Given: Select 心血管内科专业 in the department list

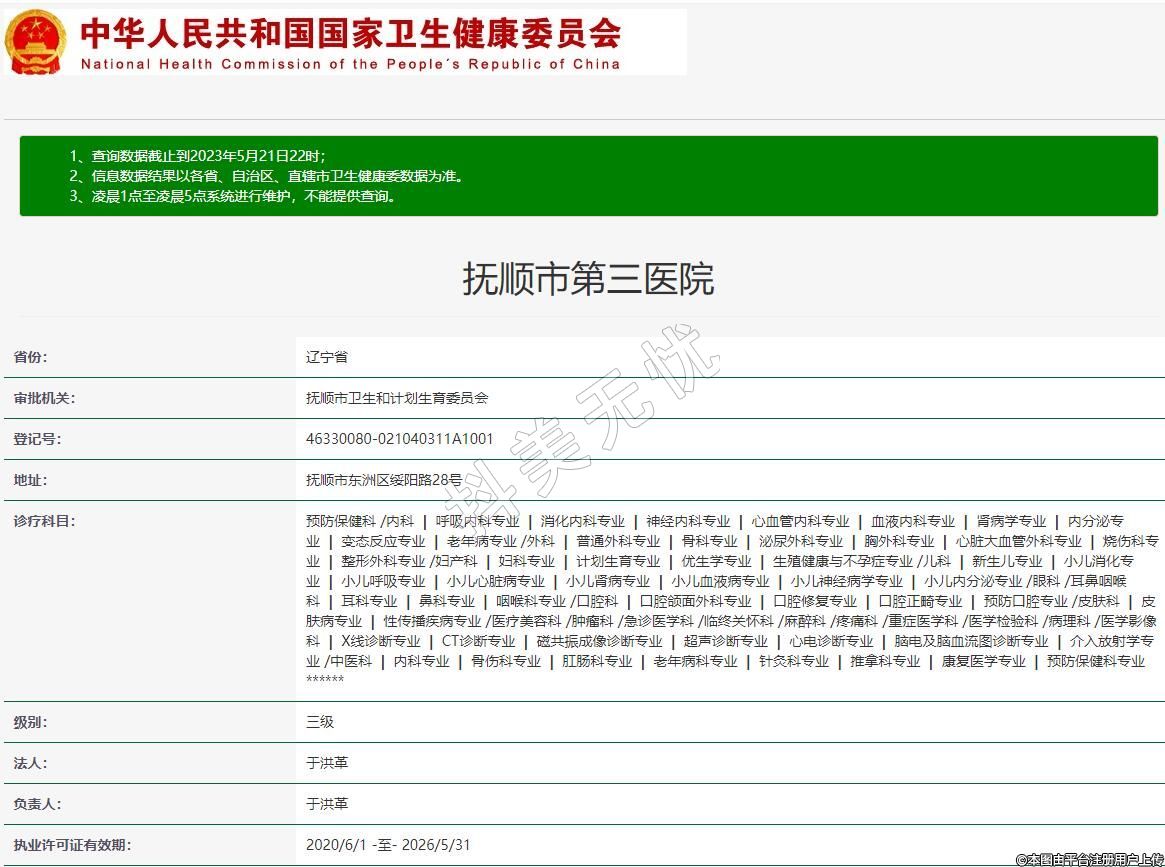Looking at the screenshot, I should tap(800, 521).
